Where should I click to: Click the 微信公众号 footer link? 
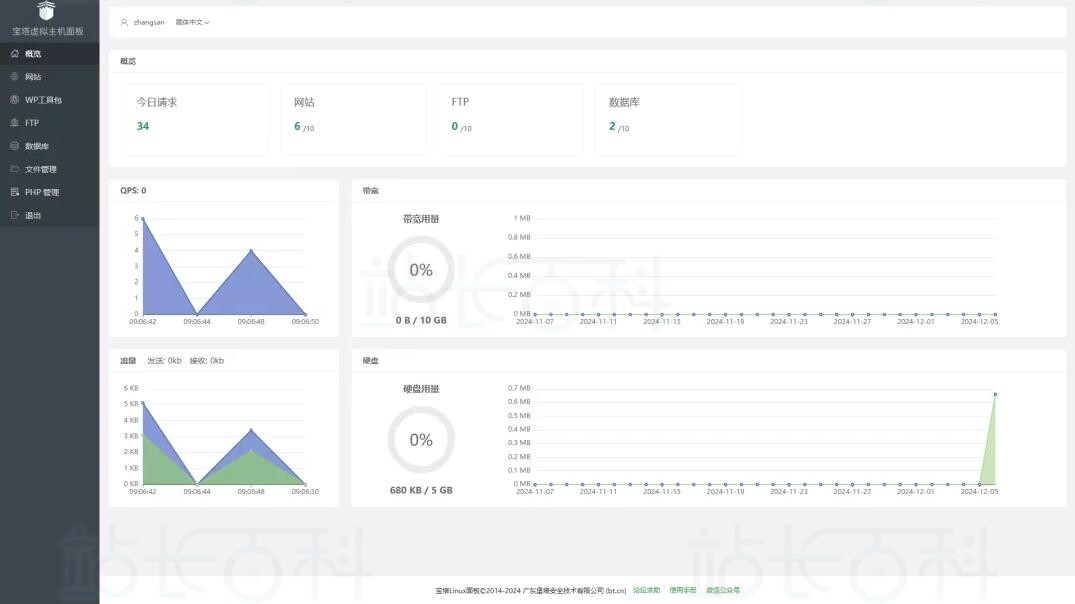723,590
